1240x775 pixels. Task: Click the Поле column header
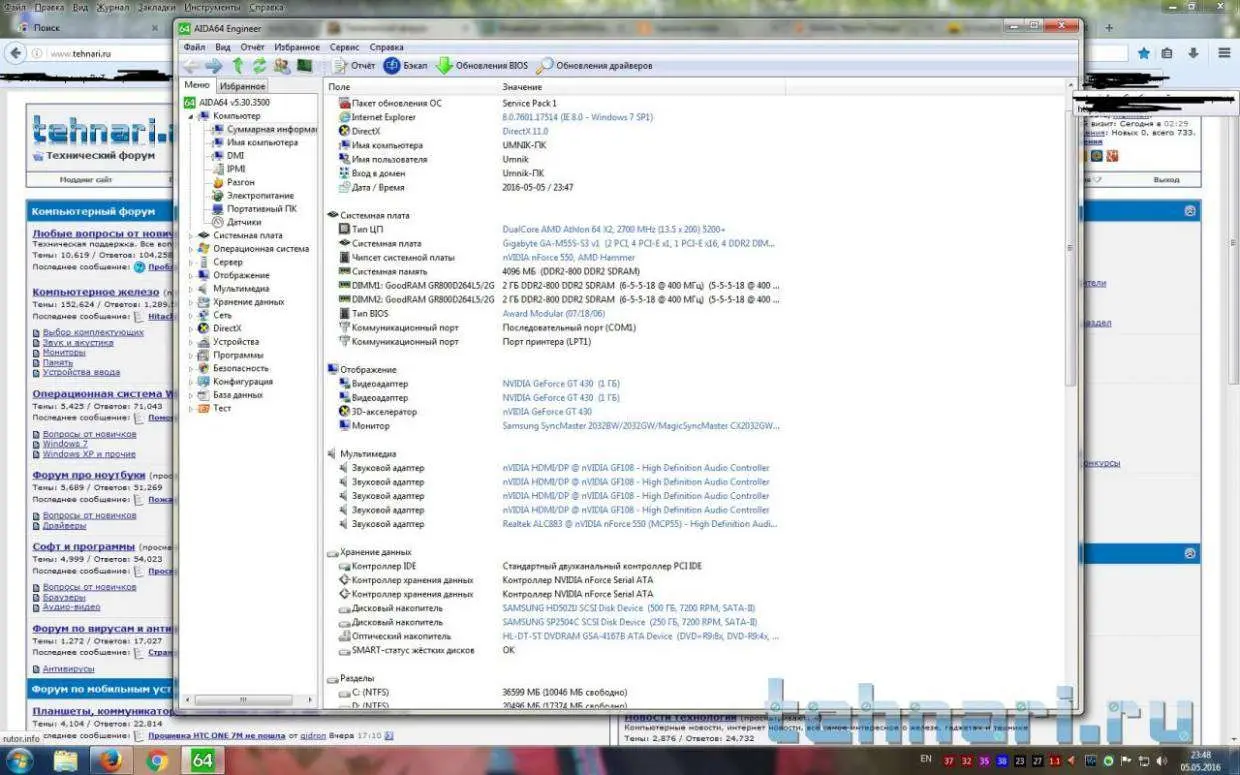point(340,88)
